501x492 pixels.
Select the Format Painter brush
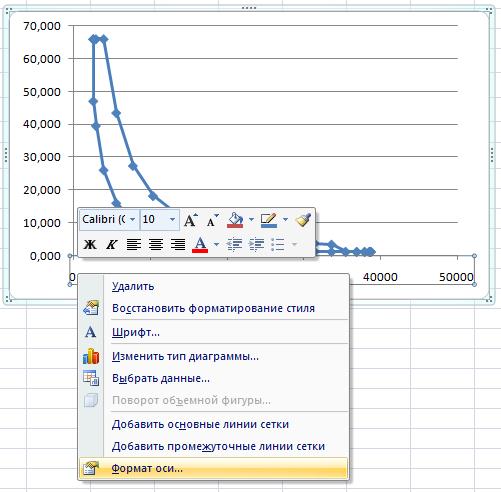coord(303,220)
